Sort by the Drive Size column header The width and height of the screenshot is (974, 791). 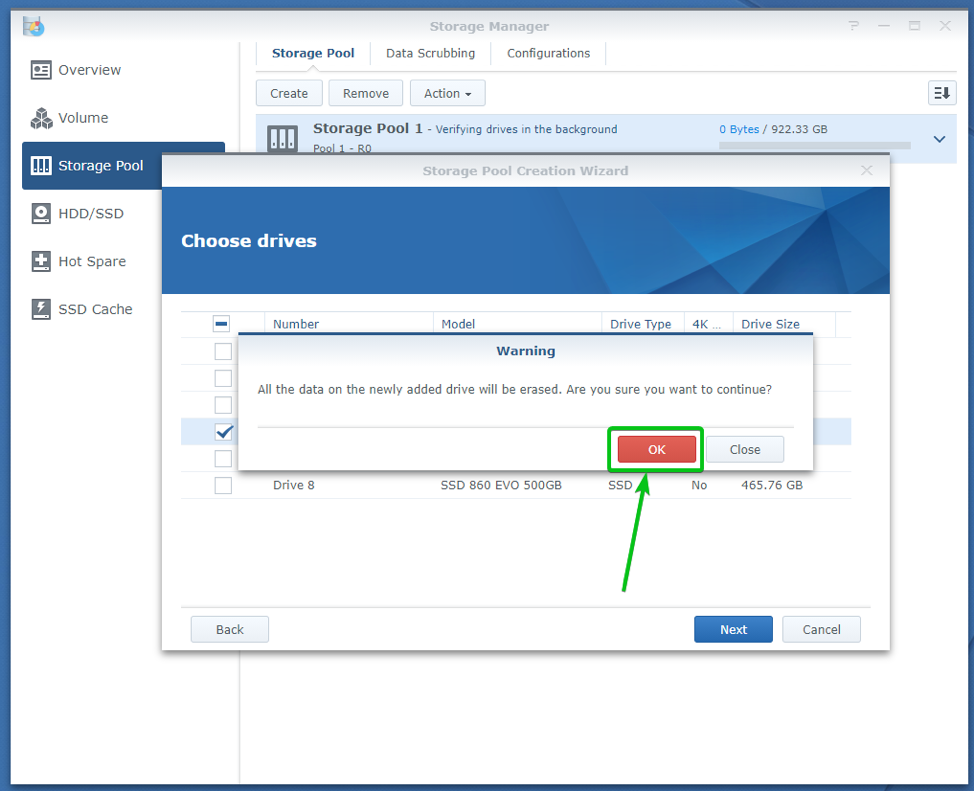(785, 324)
